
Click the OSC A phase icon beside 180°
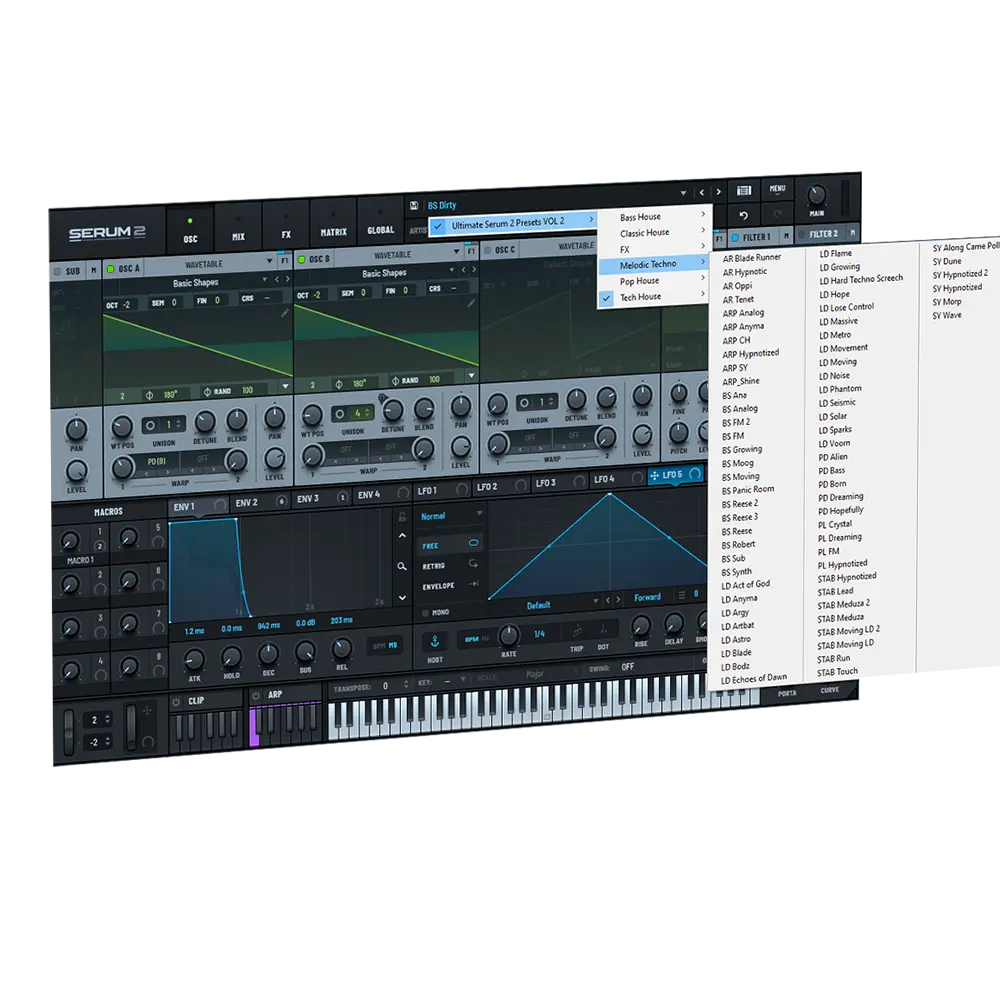tap(149, 395)
